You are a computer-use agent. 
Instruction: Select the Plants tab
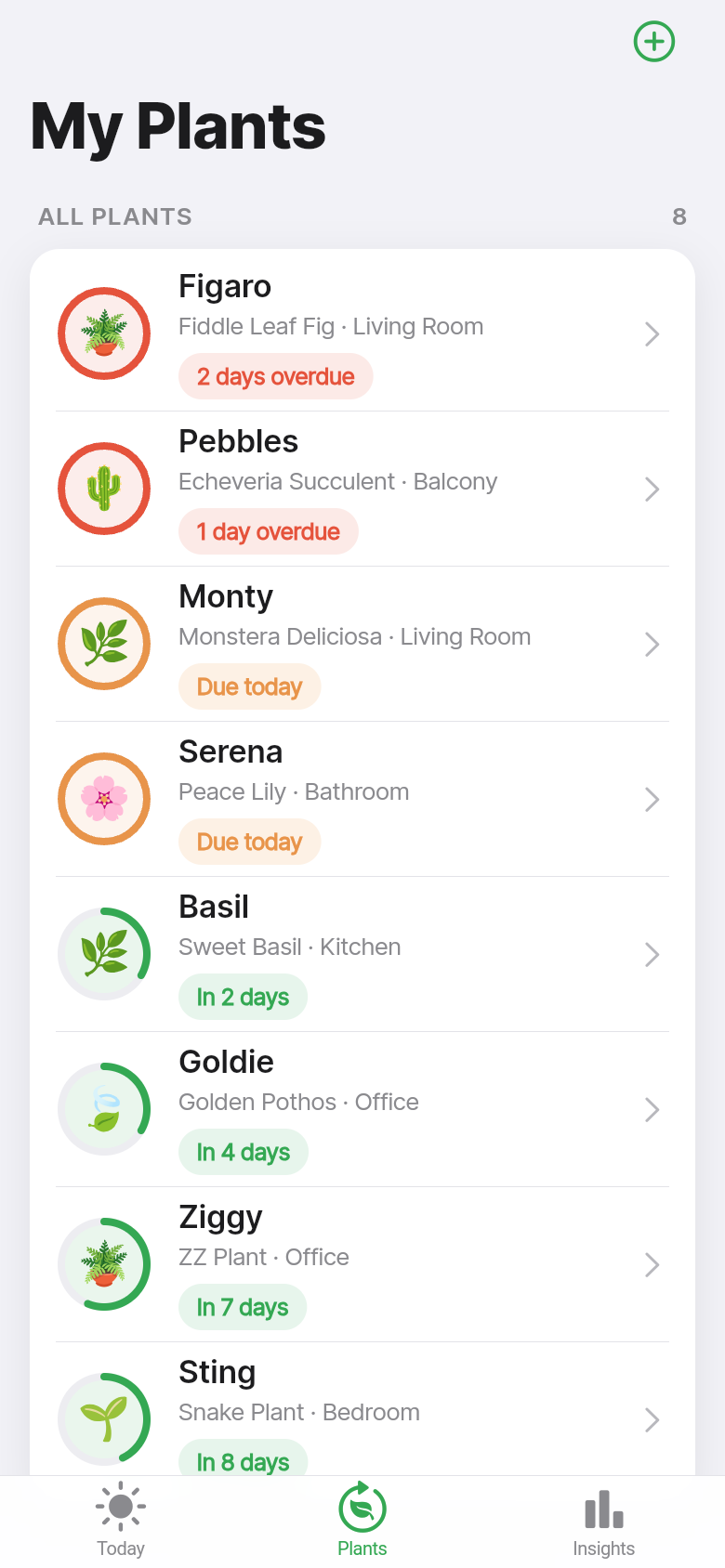click(x=362, y=1520)
